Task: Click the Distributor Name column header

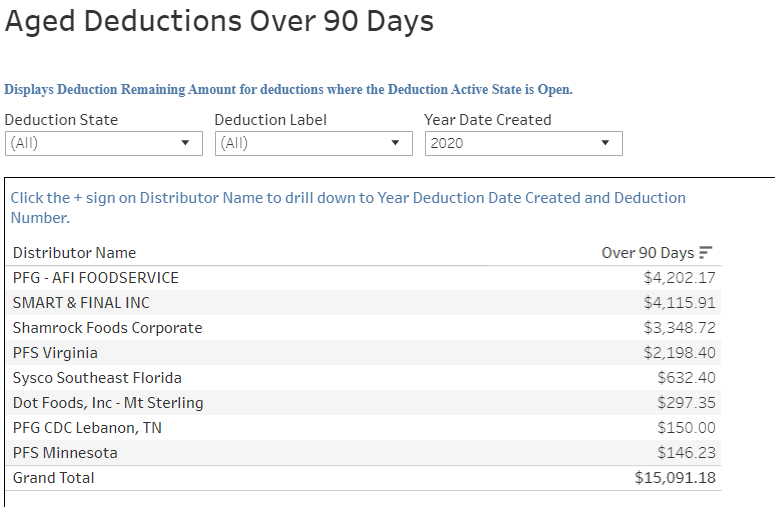Action: point(74,253)
